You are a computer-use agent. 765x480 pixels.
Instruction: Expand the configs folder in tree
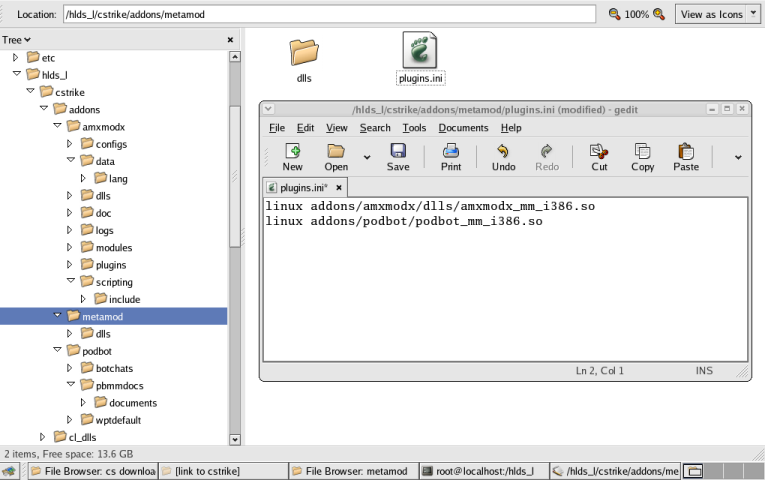pos(69,143)
